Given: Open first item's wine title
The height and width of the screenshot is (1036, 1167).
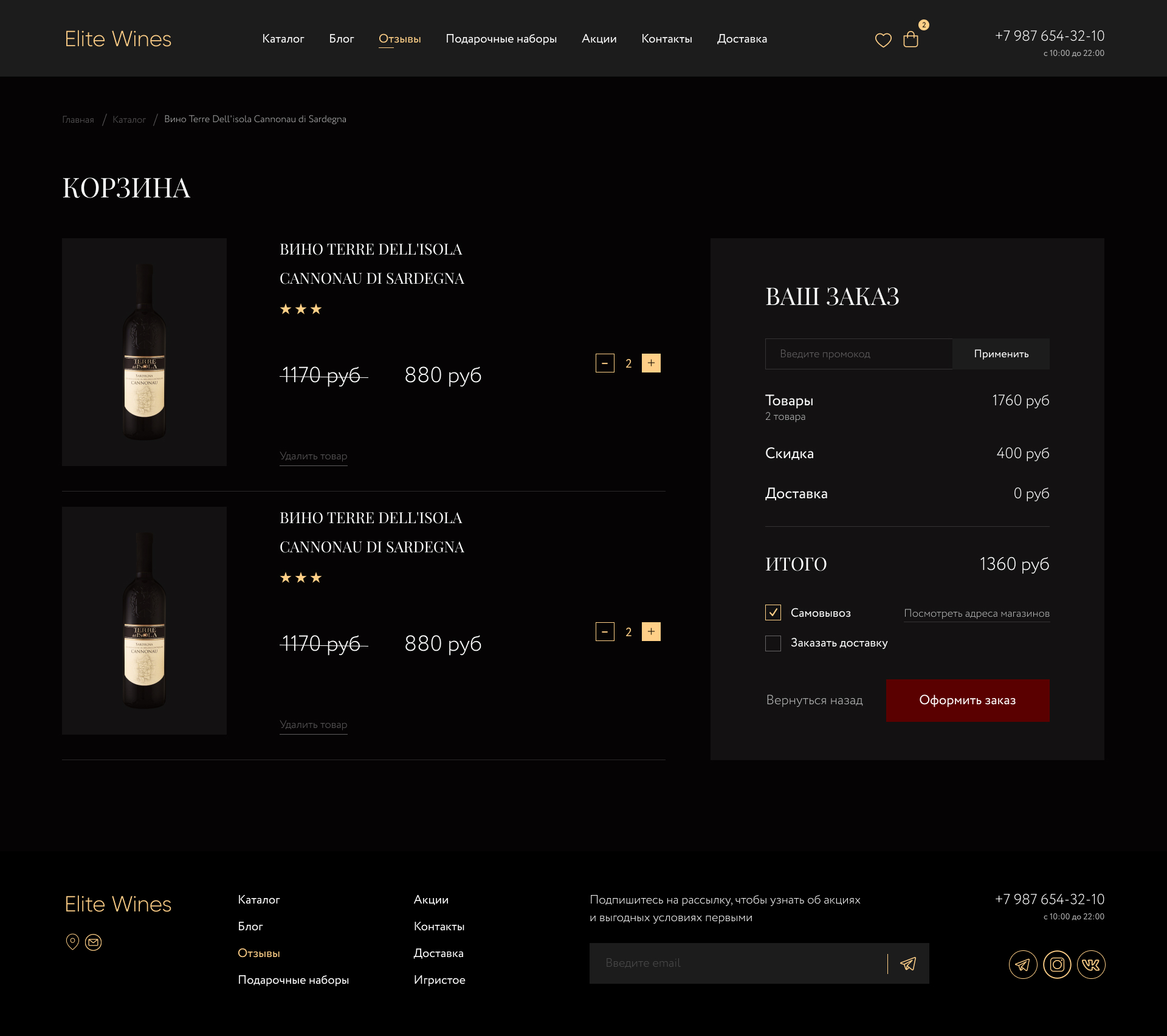Looking at the screenshot, I should click(372, 264).
